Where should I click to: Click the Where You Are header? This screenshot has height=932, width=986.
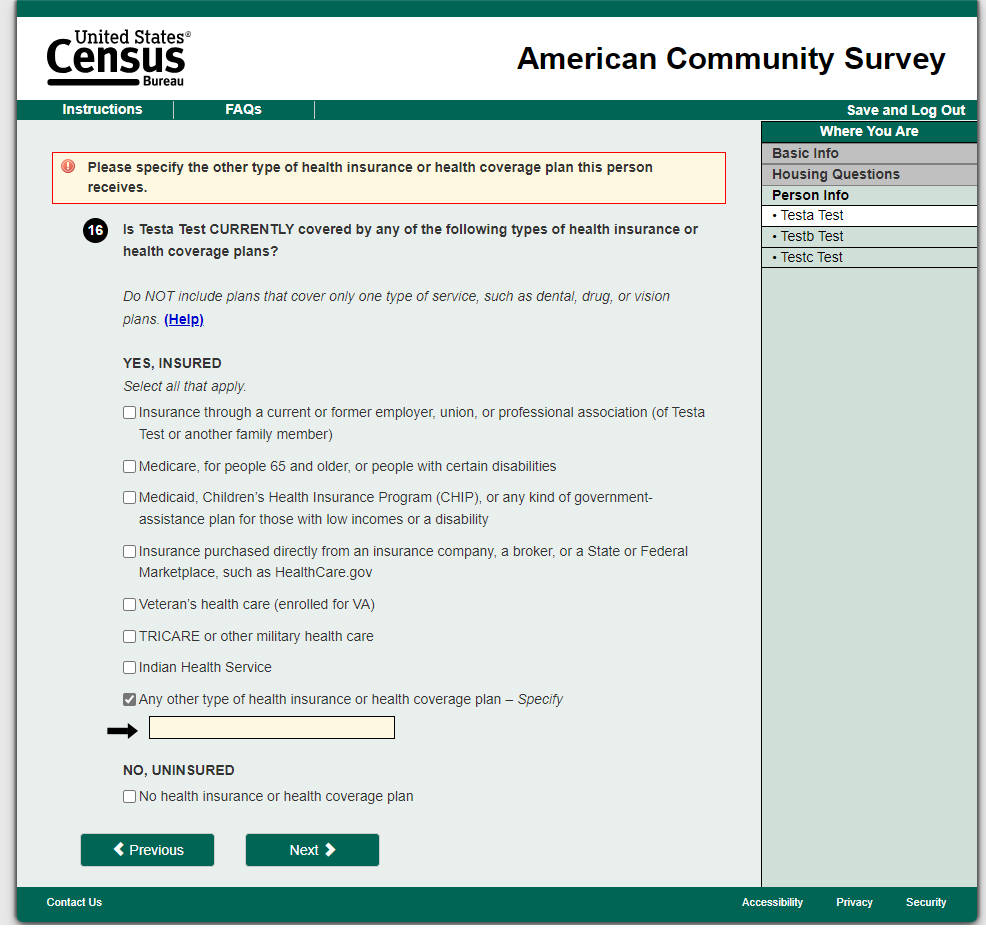coord(869,131)
